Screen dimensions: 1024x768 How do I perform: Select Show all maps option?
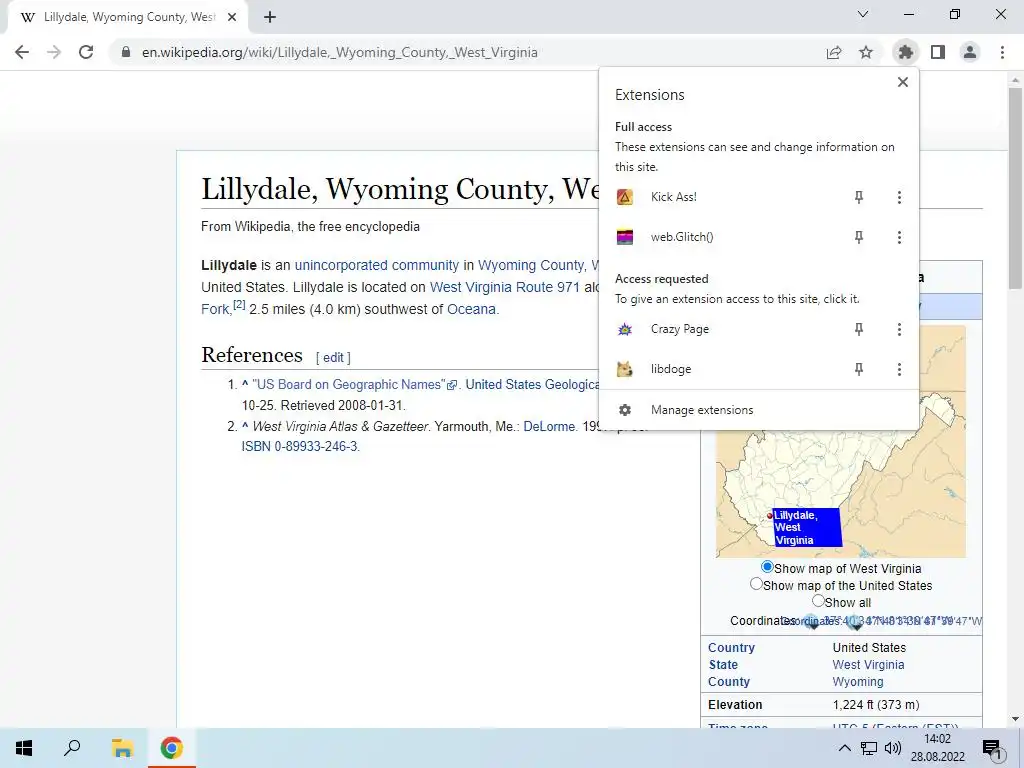pos(818,601)
